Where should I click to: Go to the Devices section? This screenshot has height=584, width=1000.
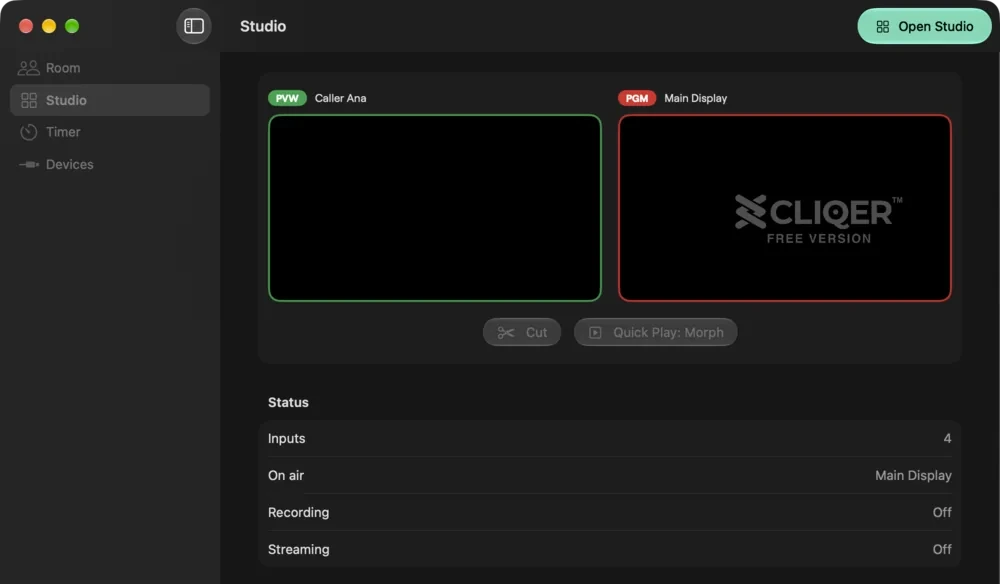click(110, 164)
